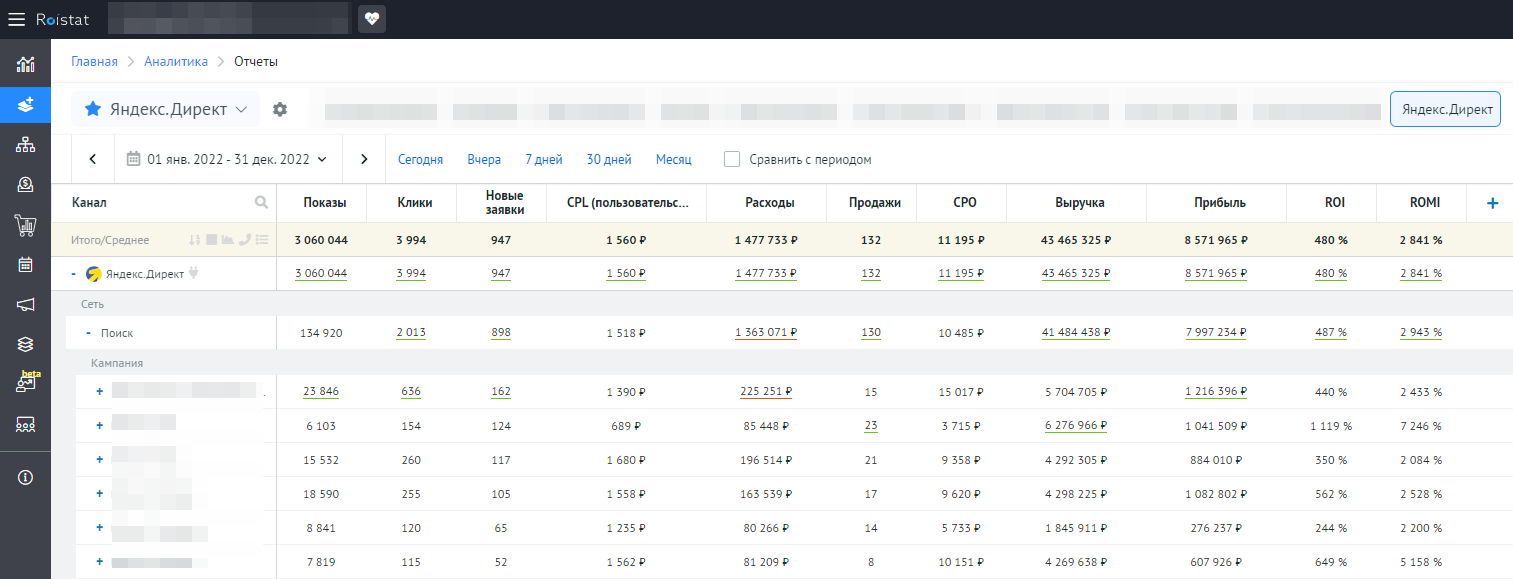
Task: Open the megaphone sidebar icon
Action: [26, 305]
